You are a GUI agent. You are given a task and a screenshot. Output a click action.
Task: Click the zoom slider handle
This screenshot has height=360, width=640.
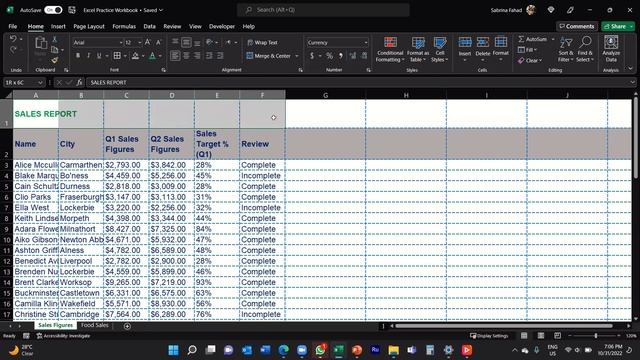coord(596,336)
